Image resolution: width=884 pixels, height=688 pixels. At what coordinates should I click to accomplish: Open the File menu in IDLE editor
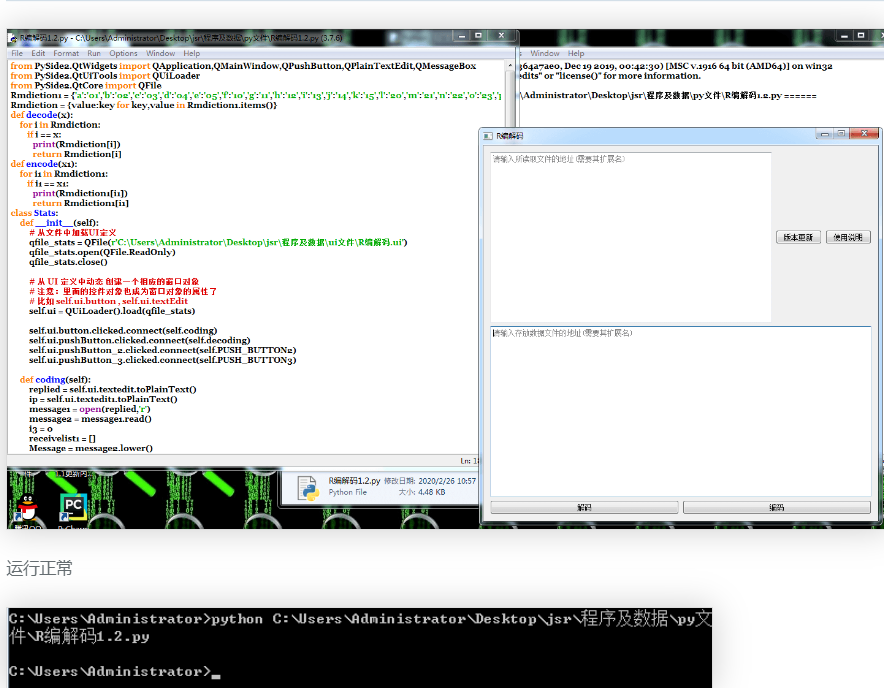(17, 53)
